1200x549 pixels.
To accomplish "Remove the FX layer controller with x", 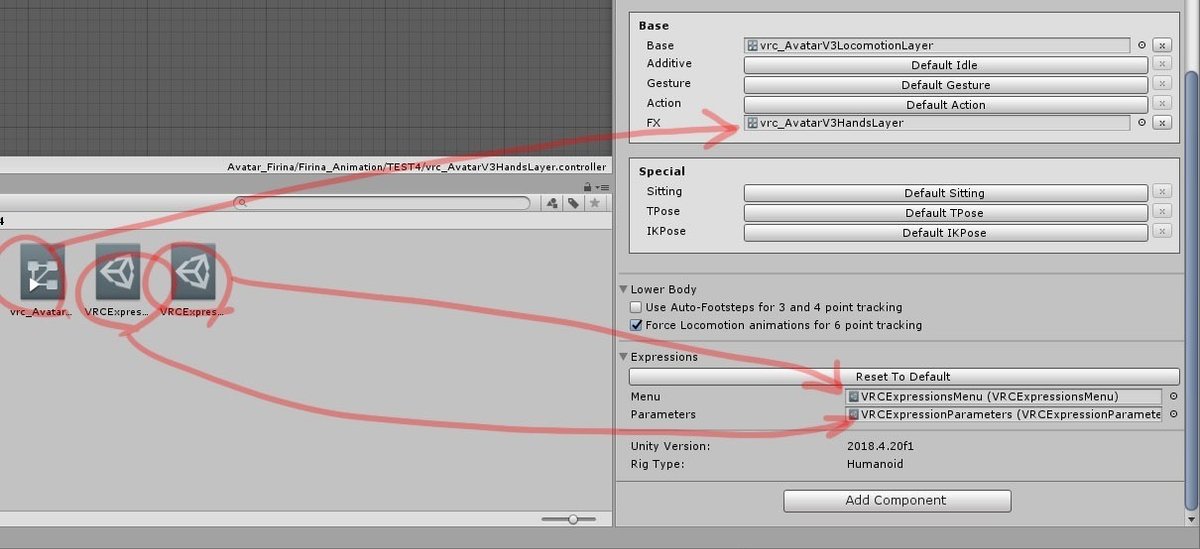I will pos(1161,123).
